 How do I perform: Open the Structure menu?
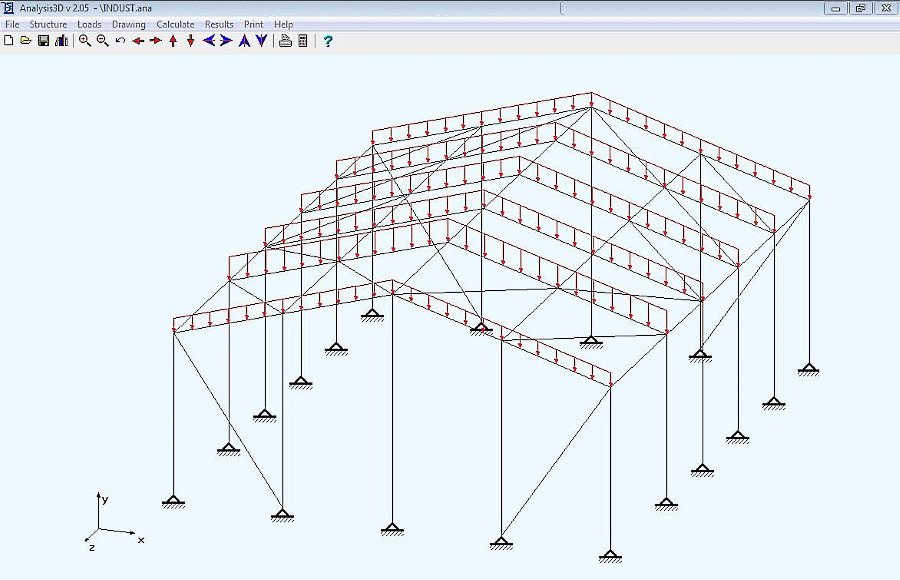click(x=48, y=24)
